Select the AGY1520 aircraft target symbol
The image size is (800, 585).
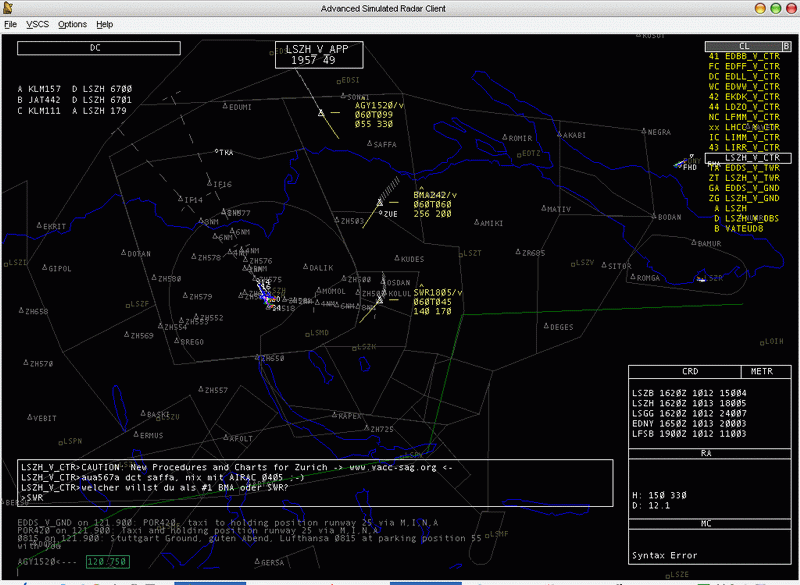coord(321,112)
